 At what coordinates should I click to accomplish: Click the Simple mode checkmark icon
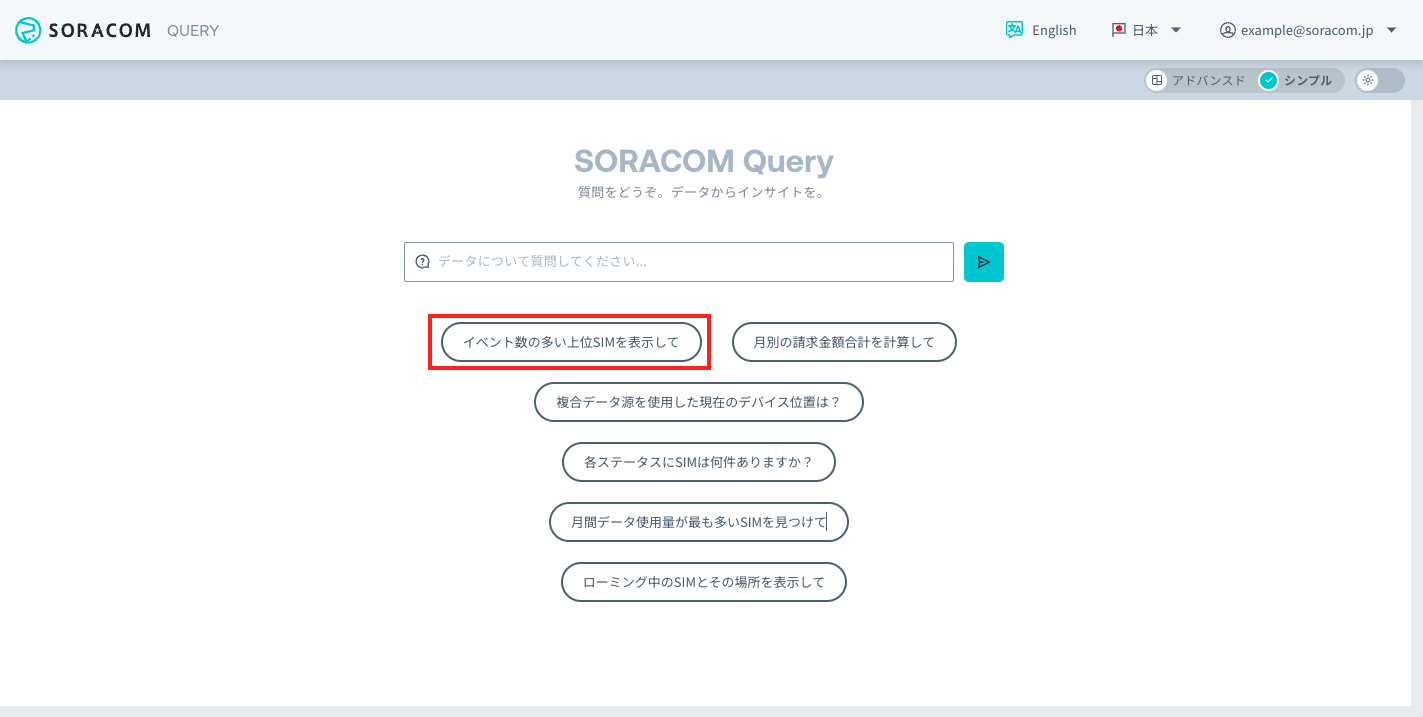click(1269, 81)
